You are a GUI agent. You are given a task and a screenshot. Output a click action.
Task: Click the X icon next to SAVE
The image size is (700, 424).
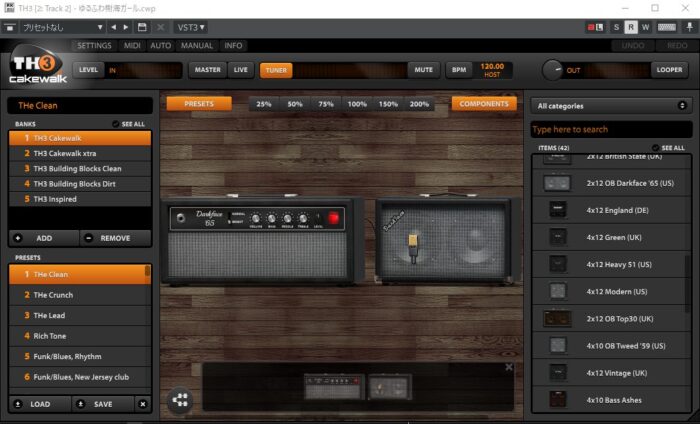coord(142,404)
